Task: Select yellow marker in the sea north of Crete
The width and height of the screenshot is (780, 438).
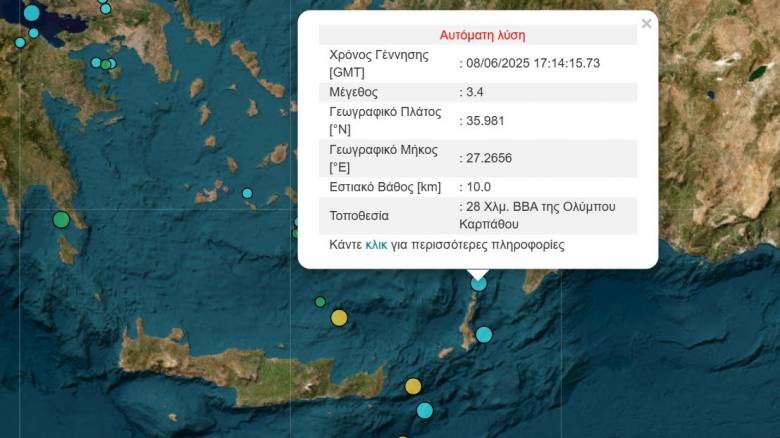Action: pos(339,318)
